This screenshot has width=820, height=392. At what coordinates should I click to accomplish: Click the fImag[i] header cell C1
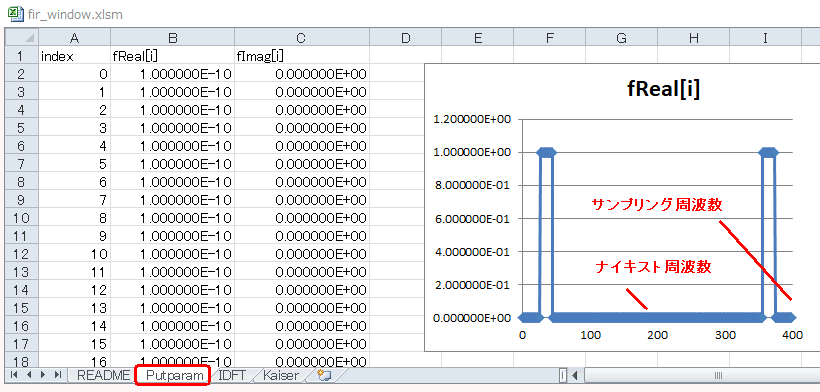pyautogui.click(x=301, y=56)
